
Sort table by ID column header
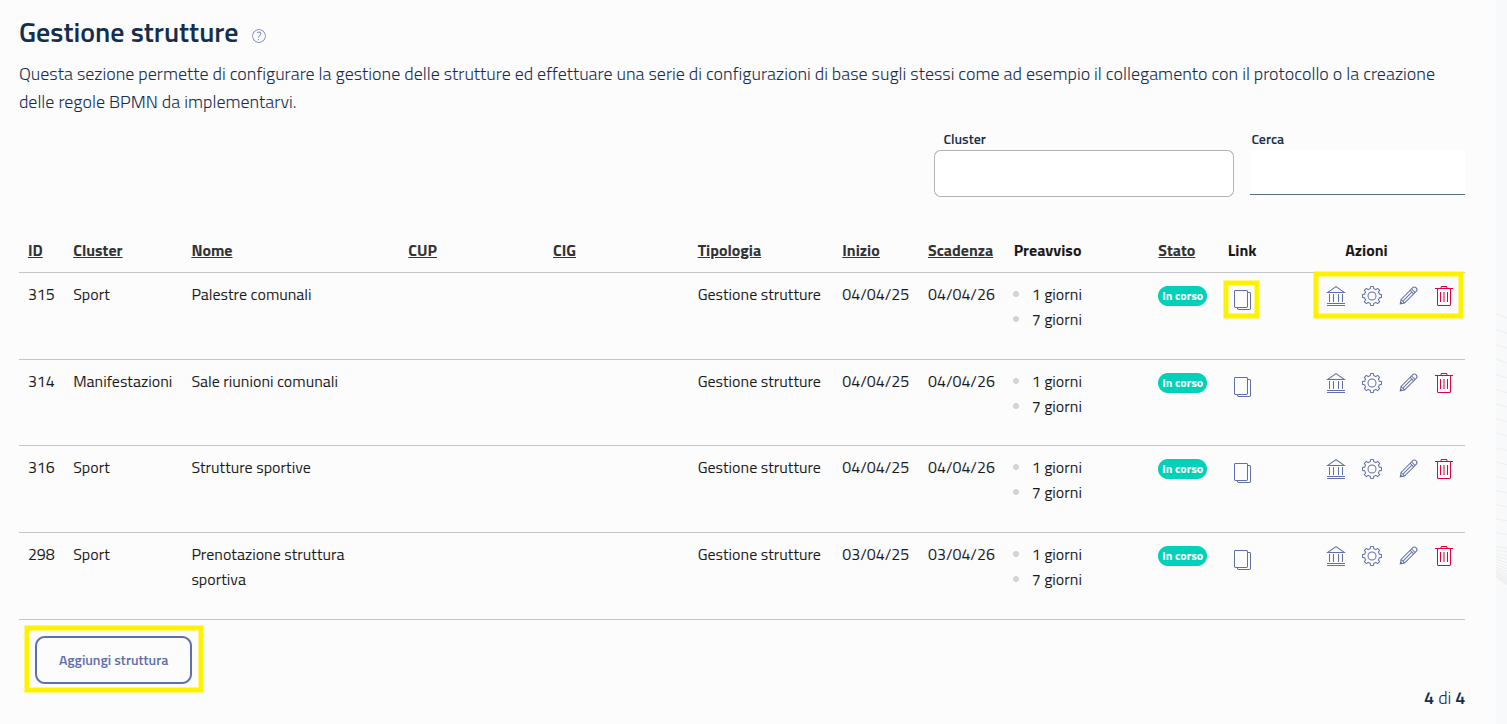(35, 251)
